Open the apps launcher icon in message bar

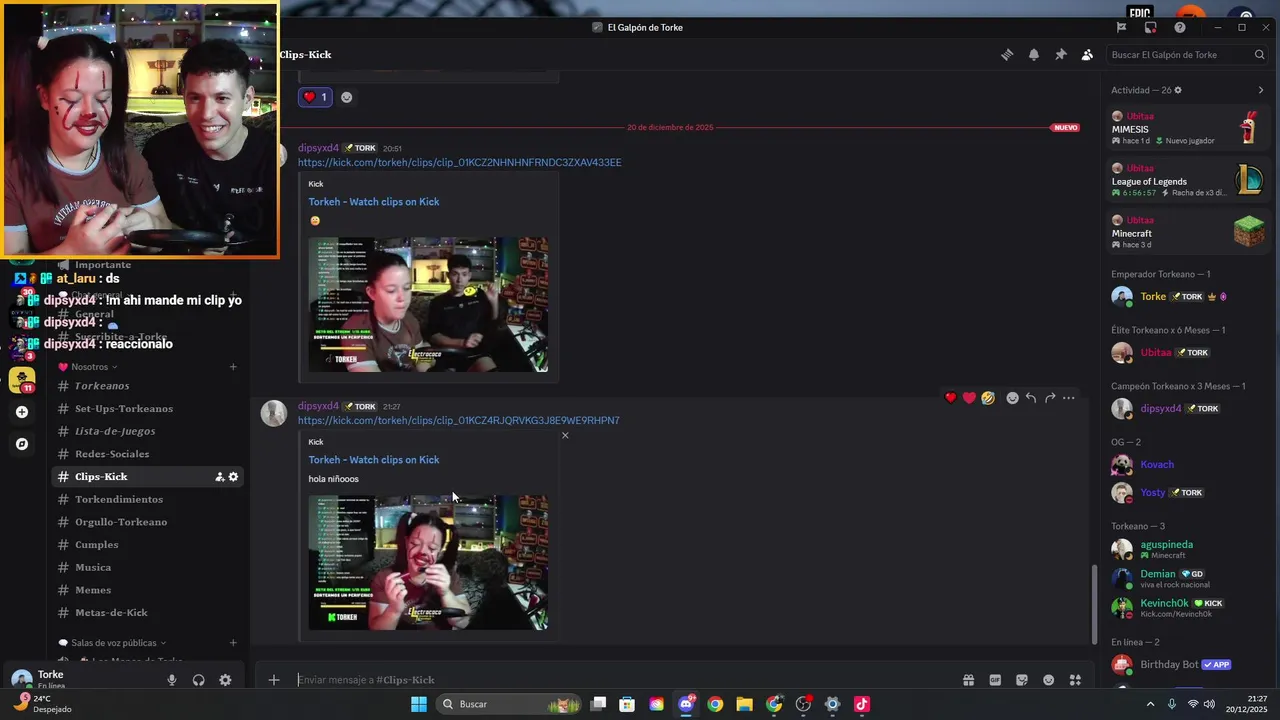click(x=1075, y=680)
